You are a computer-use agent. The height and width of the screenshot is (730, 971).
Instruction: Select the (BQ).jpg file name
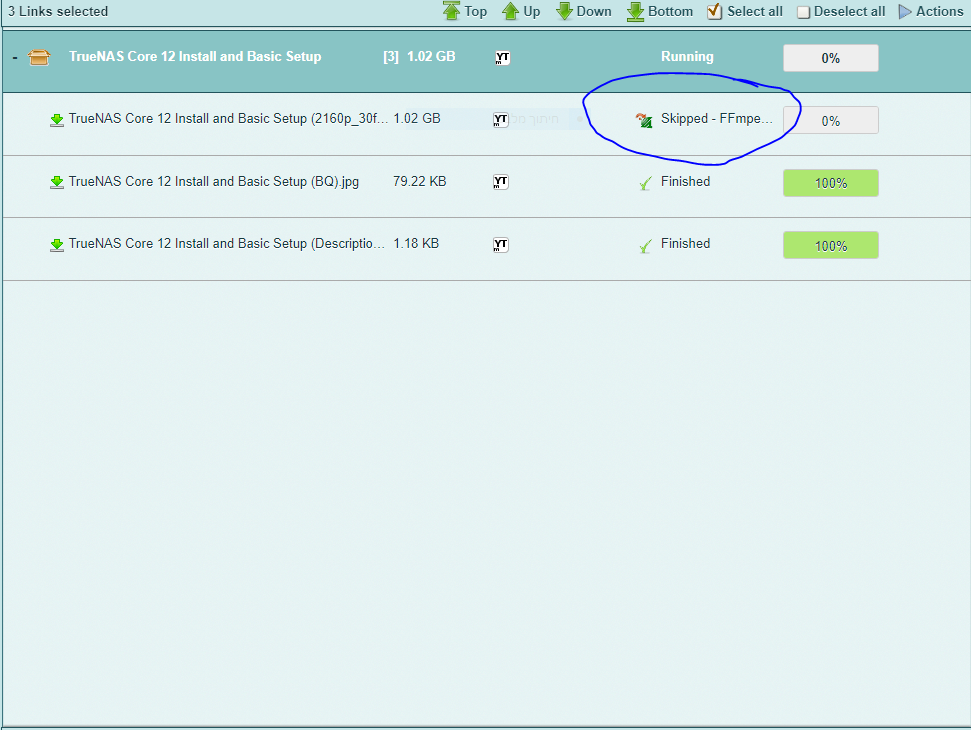click(214, 181)
